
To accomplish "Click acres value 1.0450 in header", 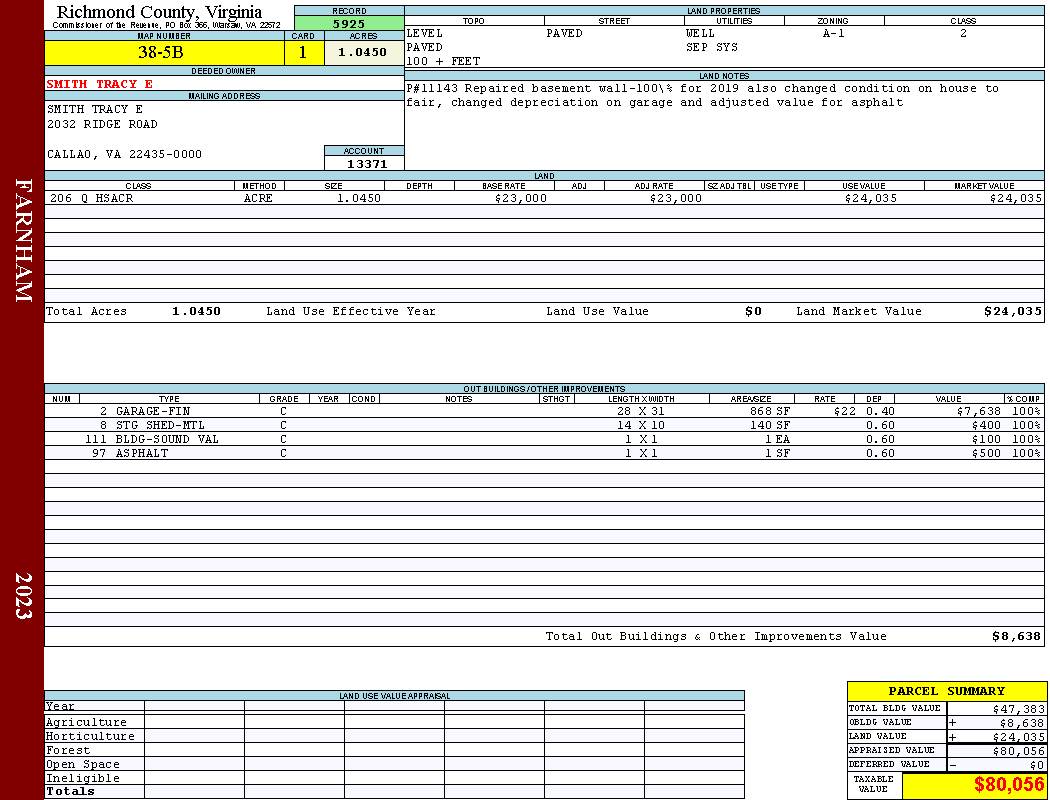I will pyautogui.click(x=364, y=52).
